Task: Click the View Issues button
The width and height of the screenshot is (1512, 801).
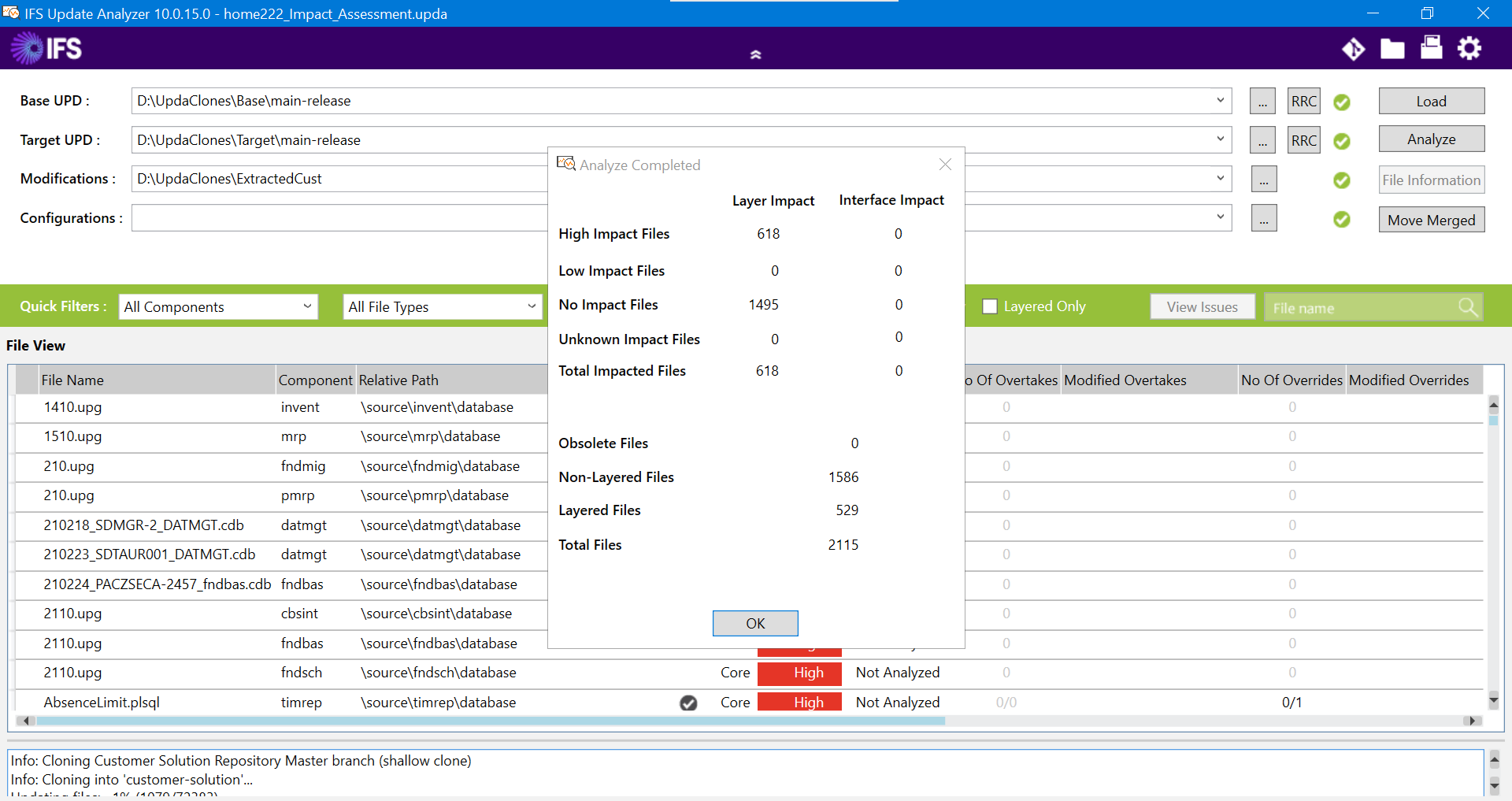Action: (x=1202, y=307)
